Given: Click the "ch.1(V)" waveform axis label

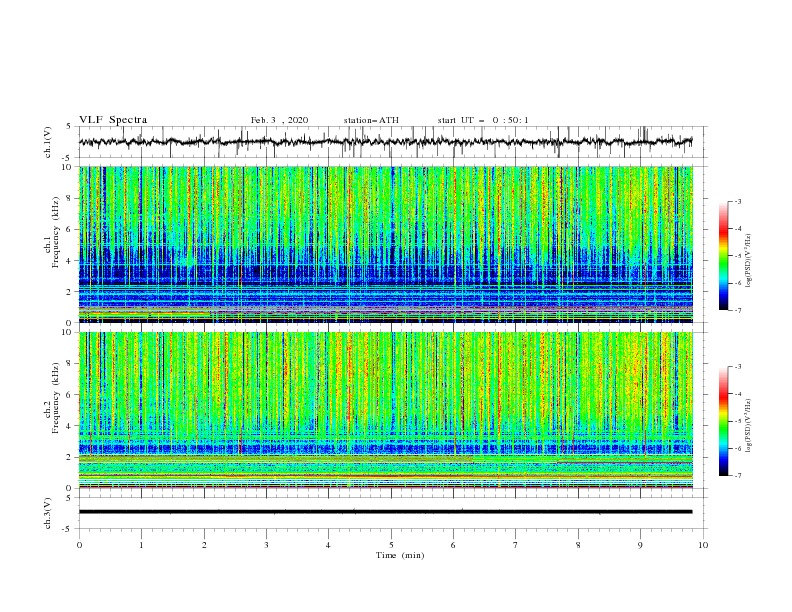Looking at the screenshot, I should [x=48, y=142].
